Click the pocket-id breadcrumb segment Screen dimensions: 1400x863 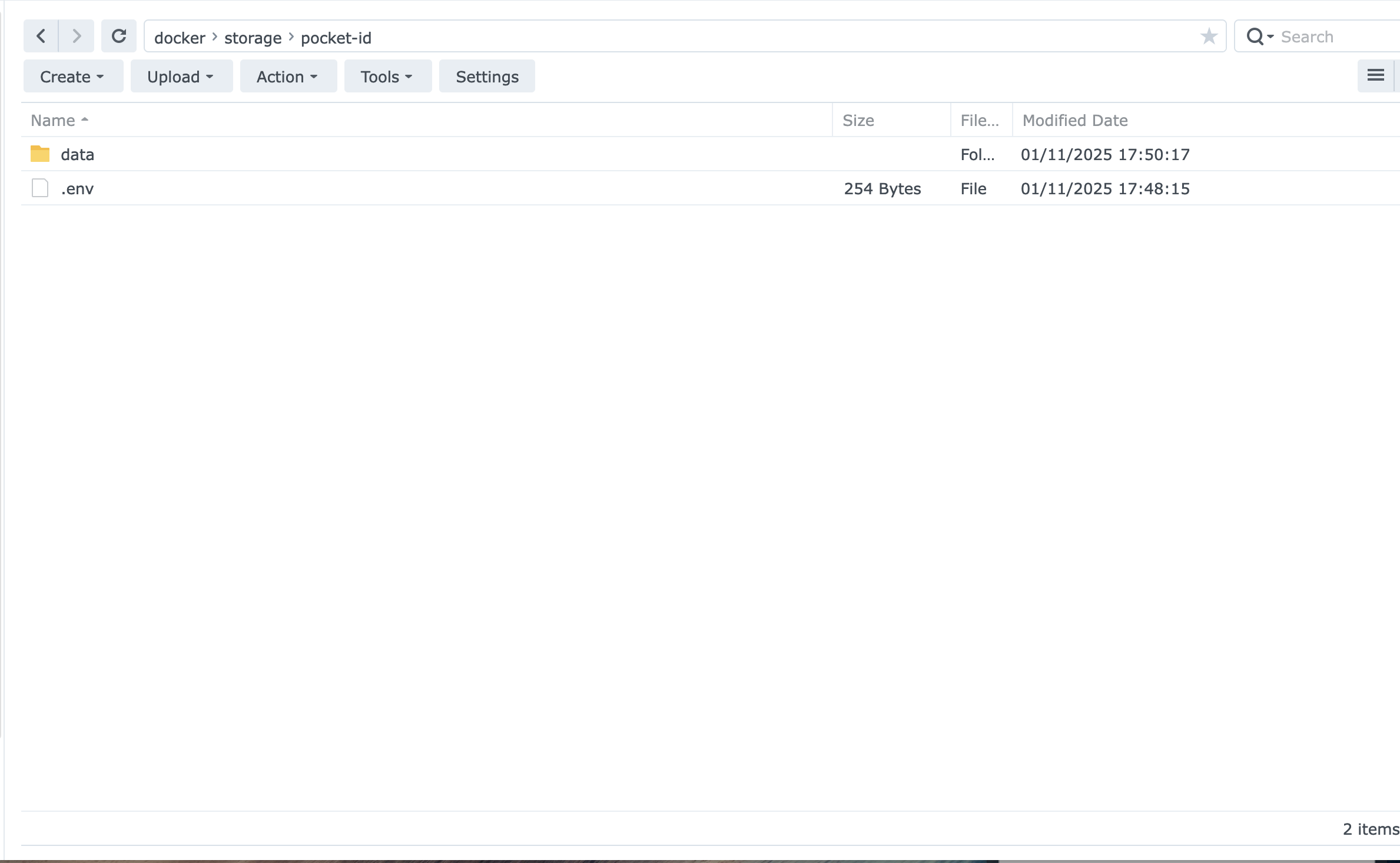[x=336, y=38]
